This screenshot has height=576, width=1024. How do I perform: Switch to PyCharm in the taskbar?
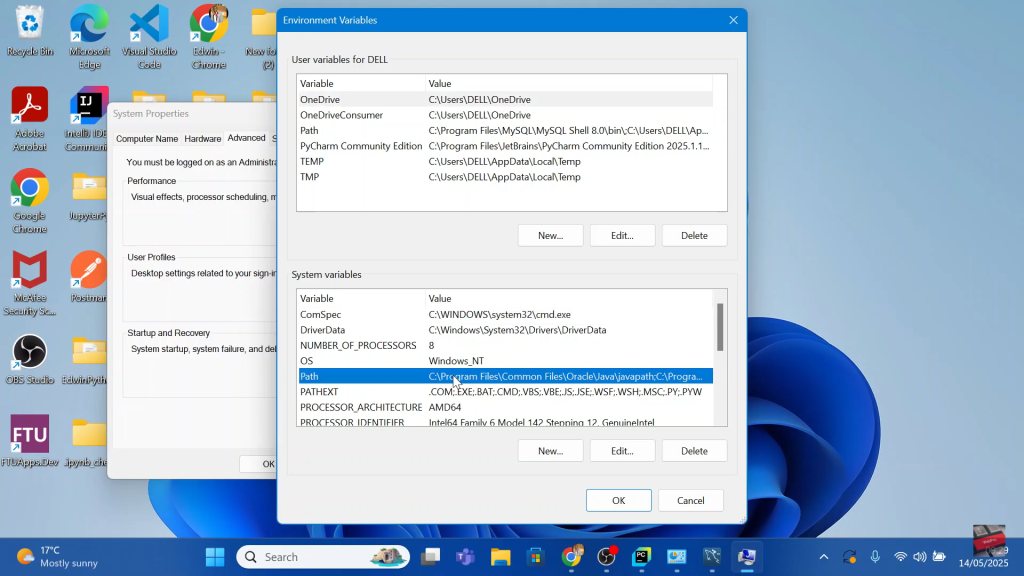tap(641, 557)
